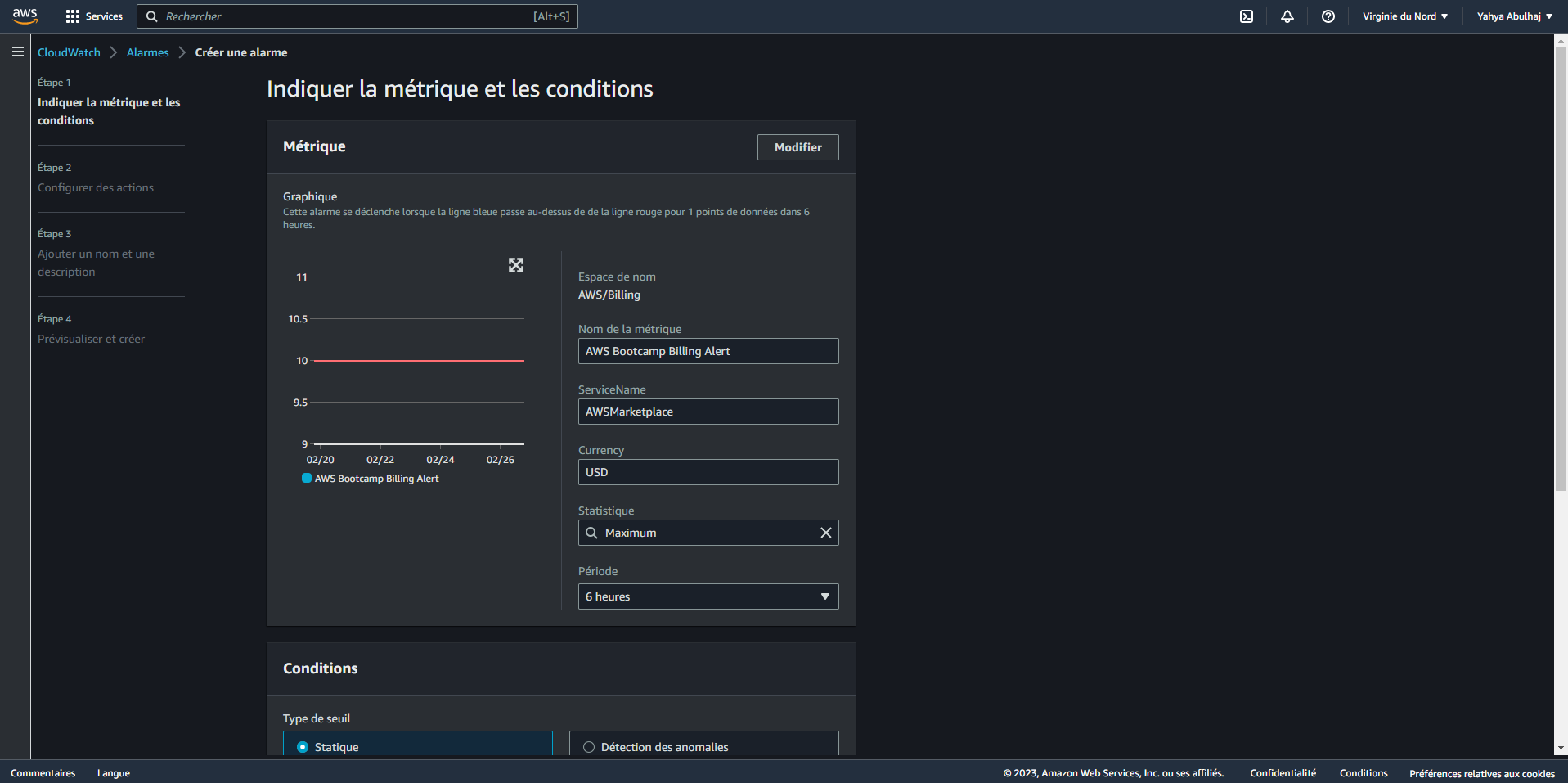The width and height of the screenshot is (1568, 783).
Task: Open the Période 6 heures dropdown
Action: 708,596
